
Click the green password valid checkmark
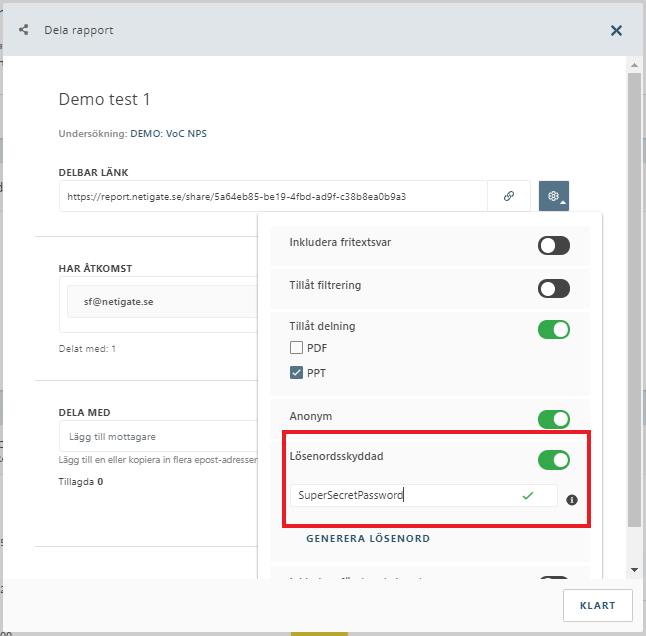[528, 496]
